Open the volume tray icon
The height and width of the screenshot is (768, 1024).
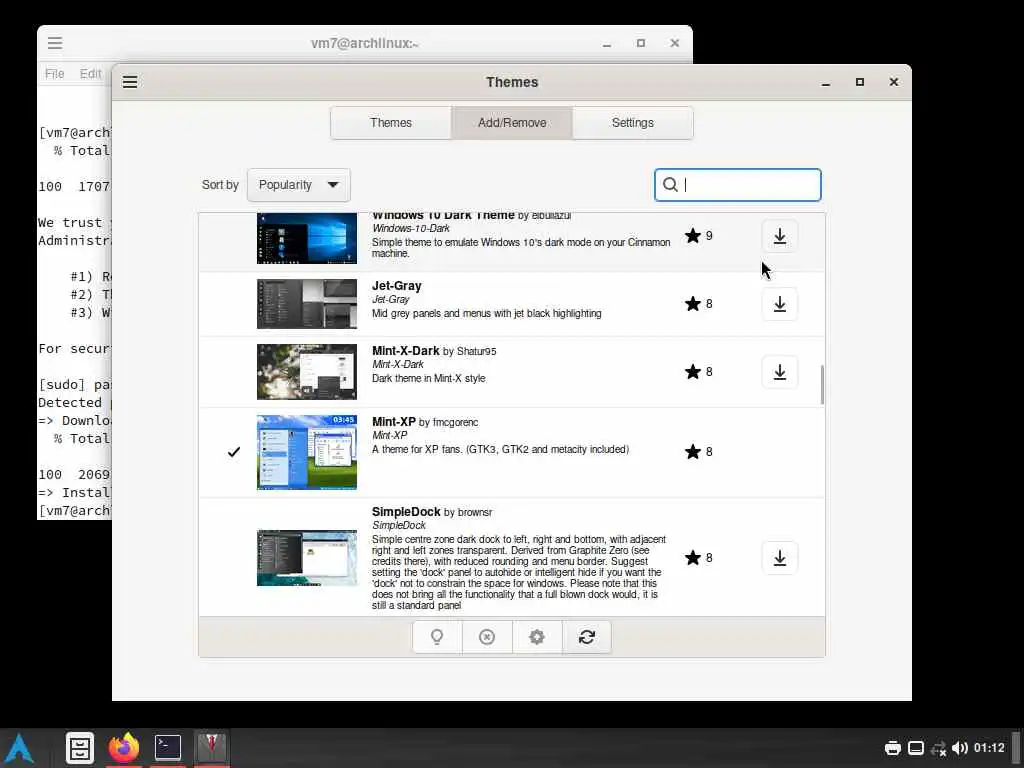point(959,748)
